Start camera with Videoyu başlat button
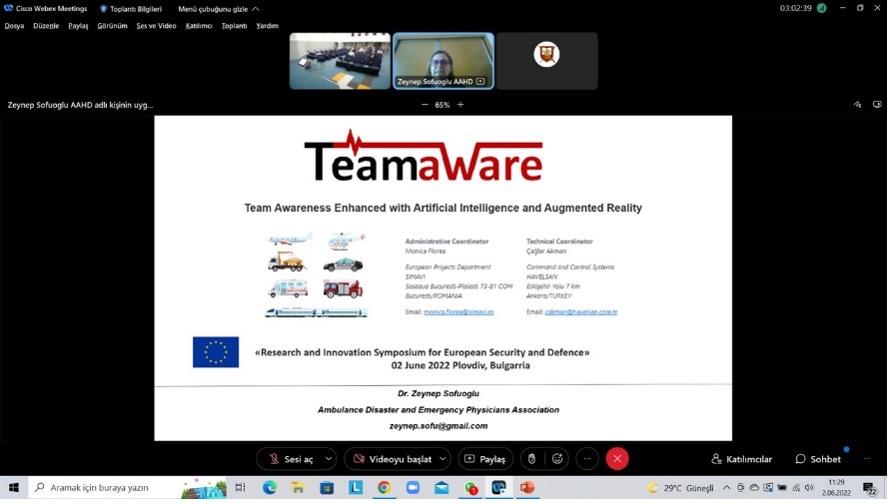Viewport: 892px width, 504px height. 392,459
